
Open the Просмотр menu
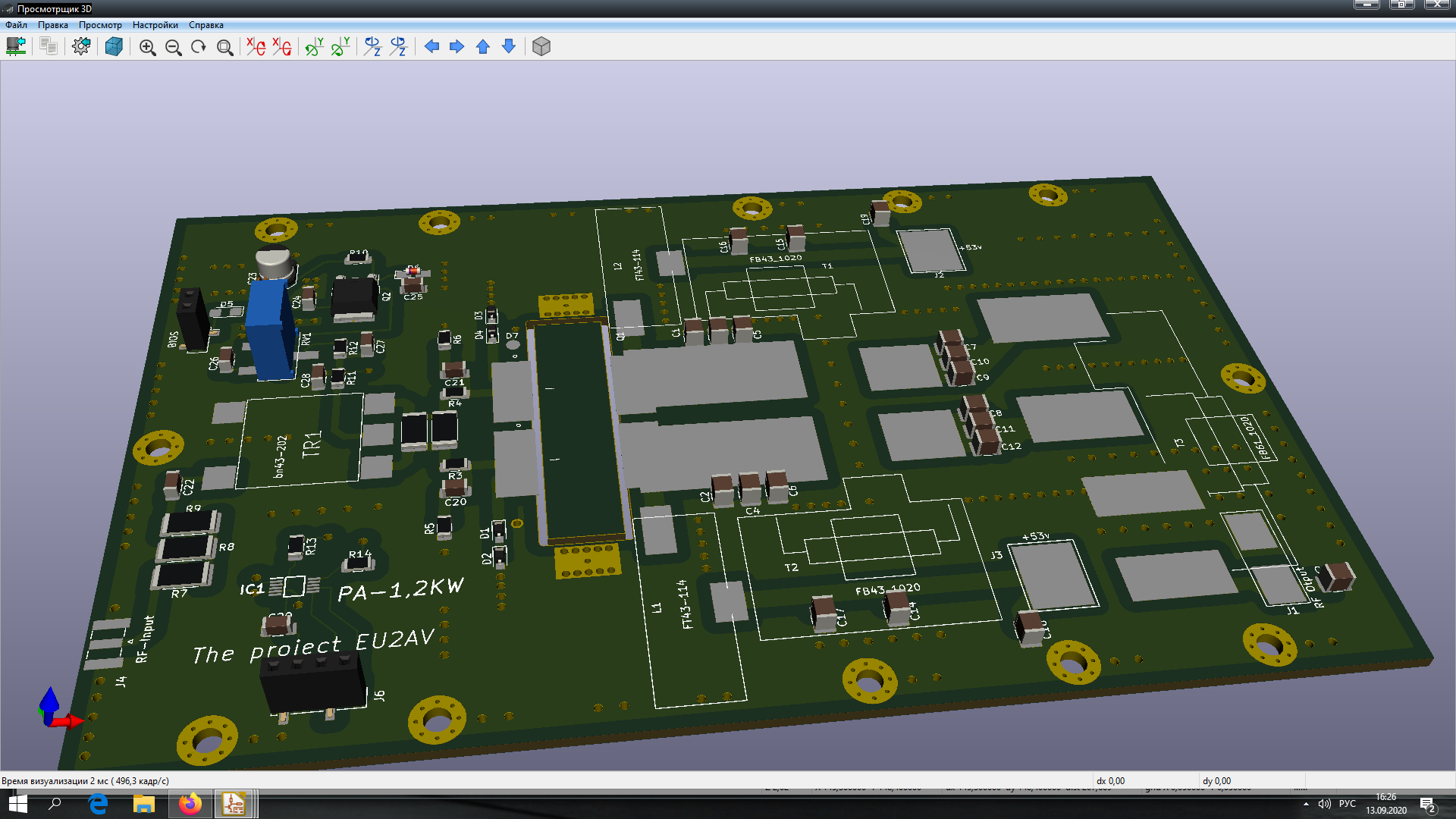100,25
